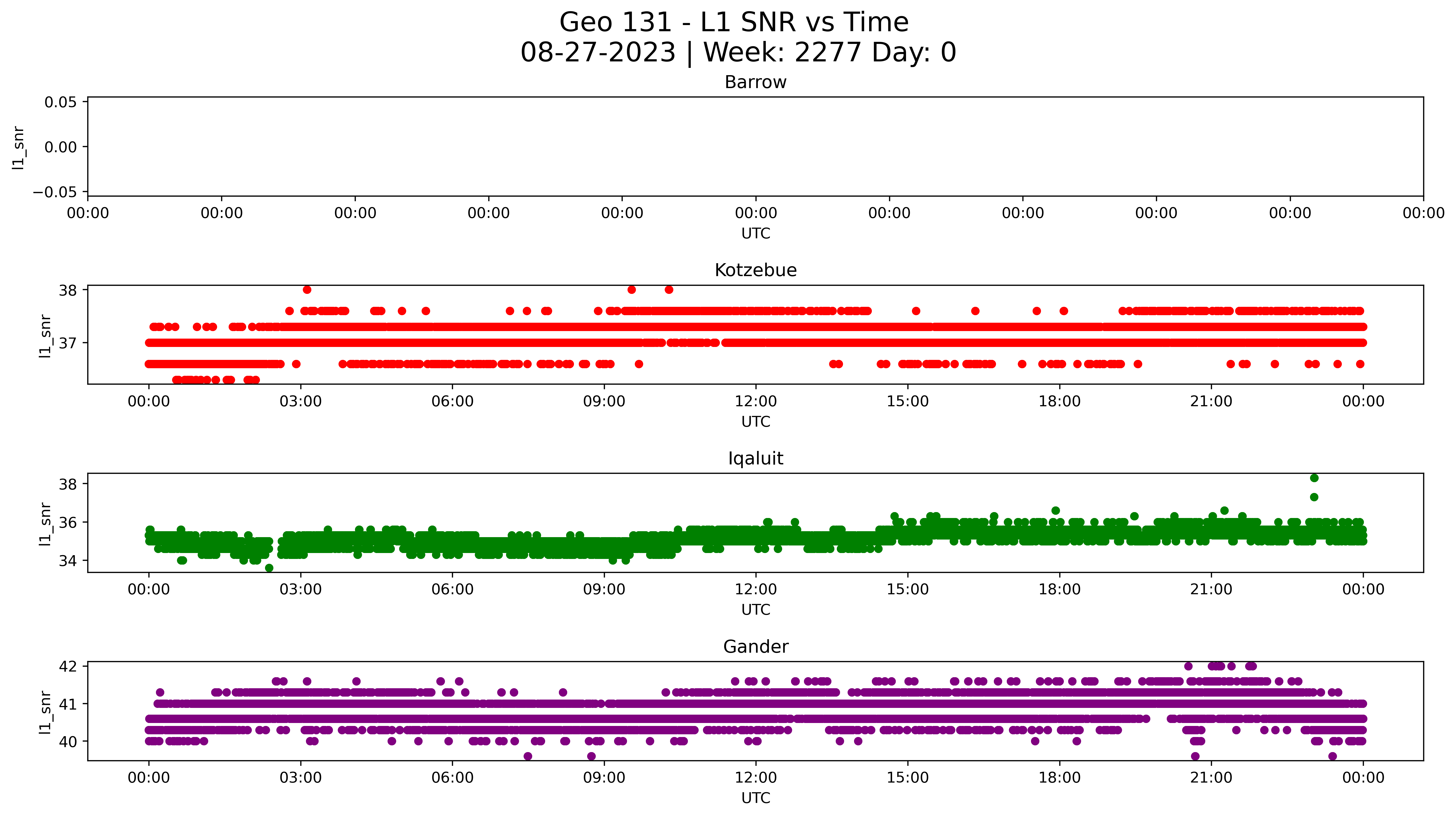Image resolution: width=1456 pixels, height=817 pixels.
Task: Click the "l1_snr" y-axis label of Barrow plot
Action: [19, 148]
